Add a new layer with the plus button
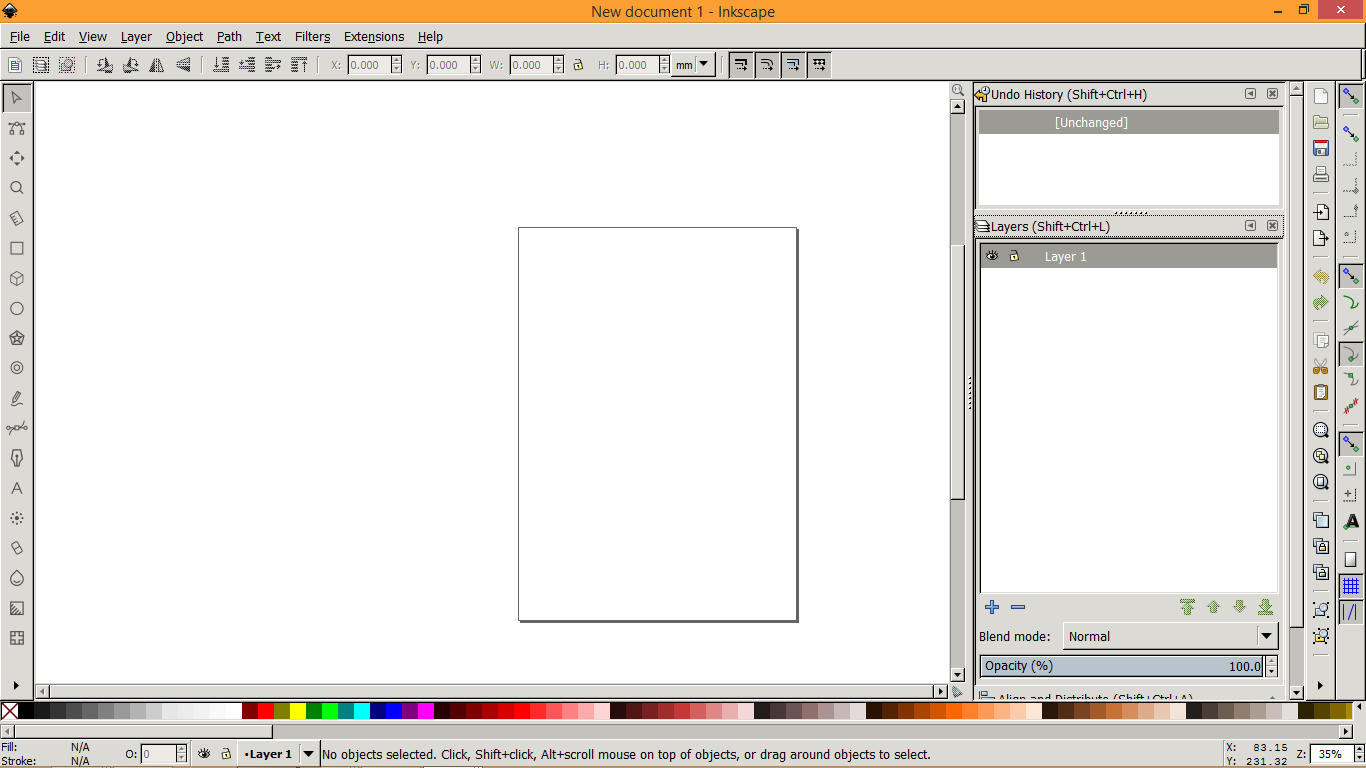Image resolution: width=1366 pixels, height=768 pixels. (x=991, y=607)
